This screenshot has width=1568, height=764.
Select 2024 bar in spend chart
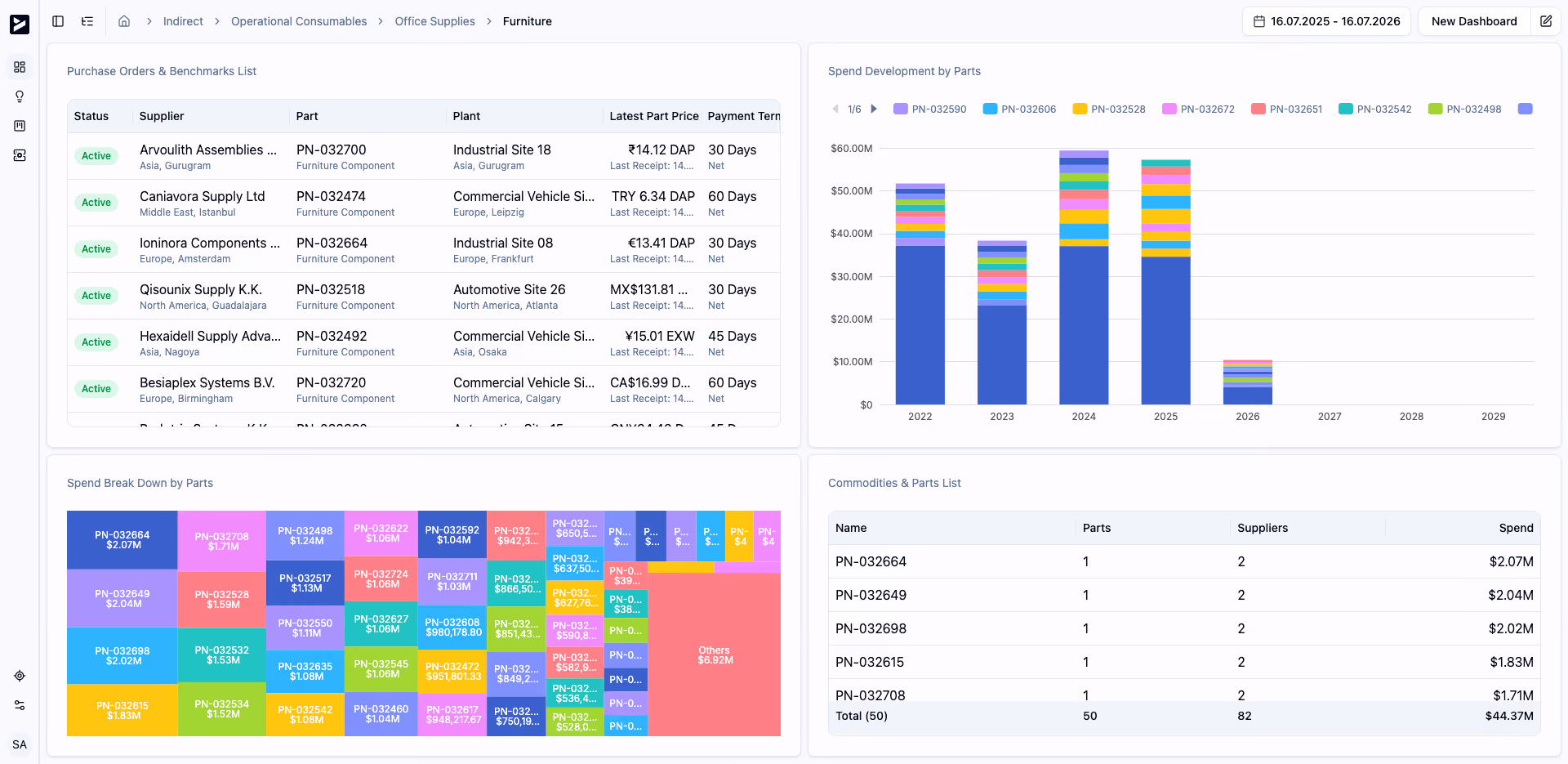(1084, 278)
